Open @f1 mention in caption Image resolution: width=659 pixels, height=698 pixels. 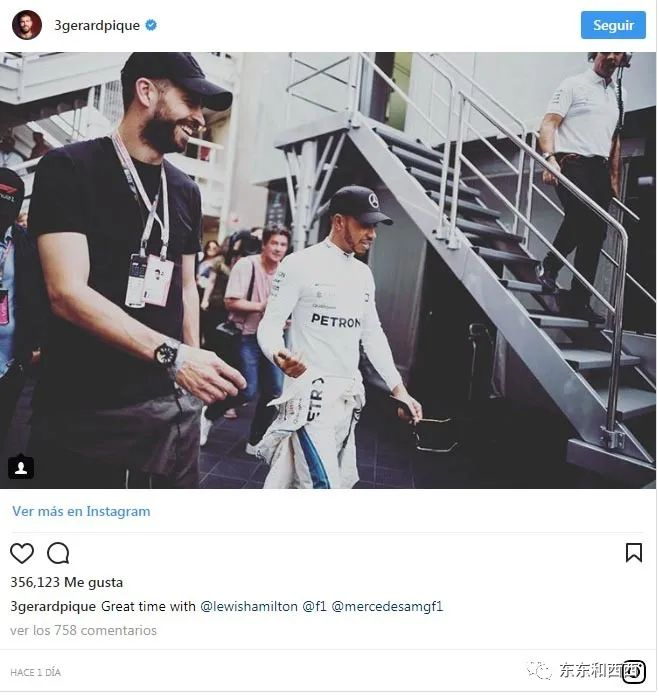coord(314,607)
